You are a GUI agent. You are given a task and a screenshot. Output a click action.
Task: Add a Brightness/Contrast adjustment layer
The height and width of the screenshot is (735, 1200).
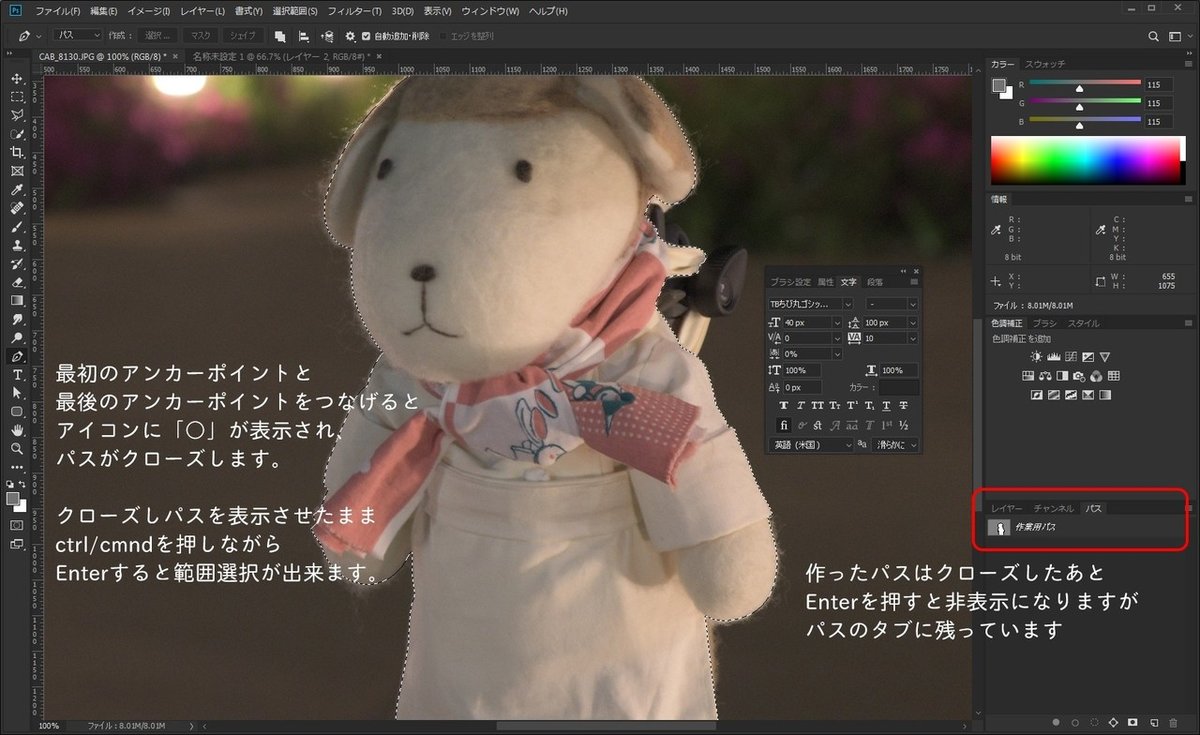pyautogui.click(x=1035, y=356)
